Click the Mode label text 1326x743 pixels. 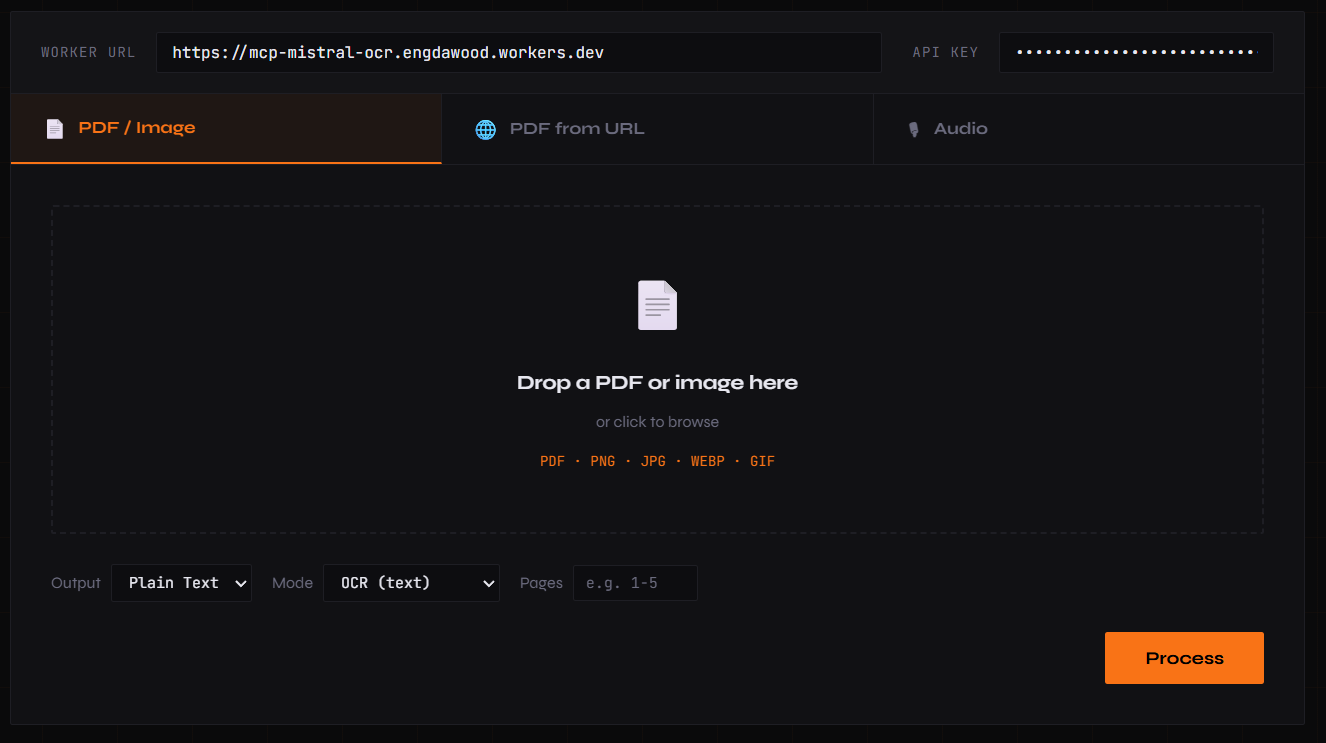[x=292, y=583]
